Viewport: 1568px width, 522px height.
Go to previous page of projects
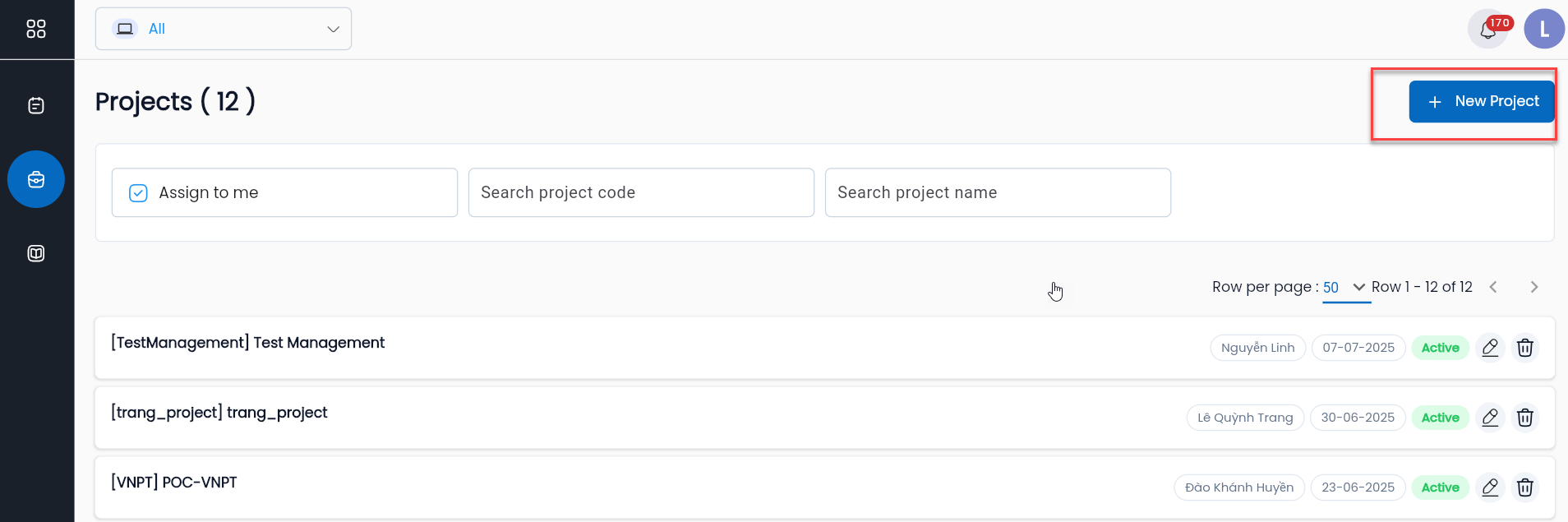point(1493,287)
